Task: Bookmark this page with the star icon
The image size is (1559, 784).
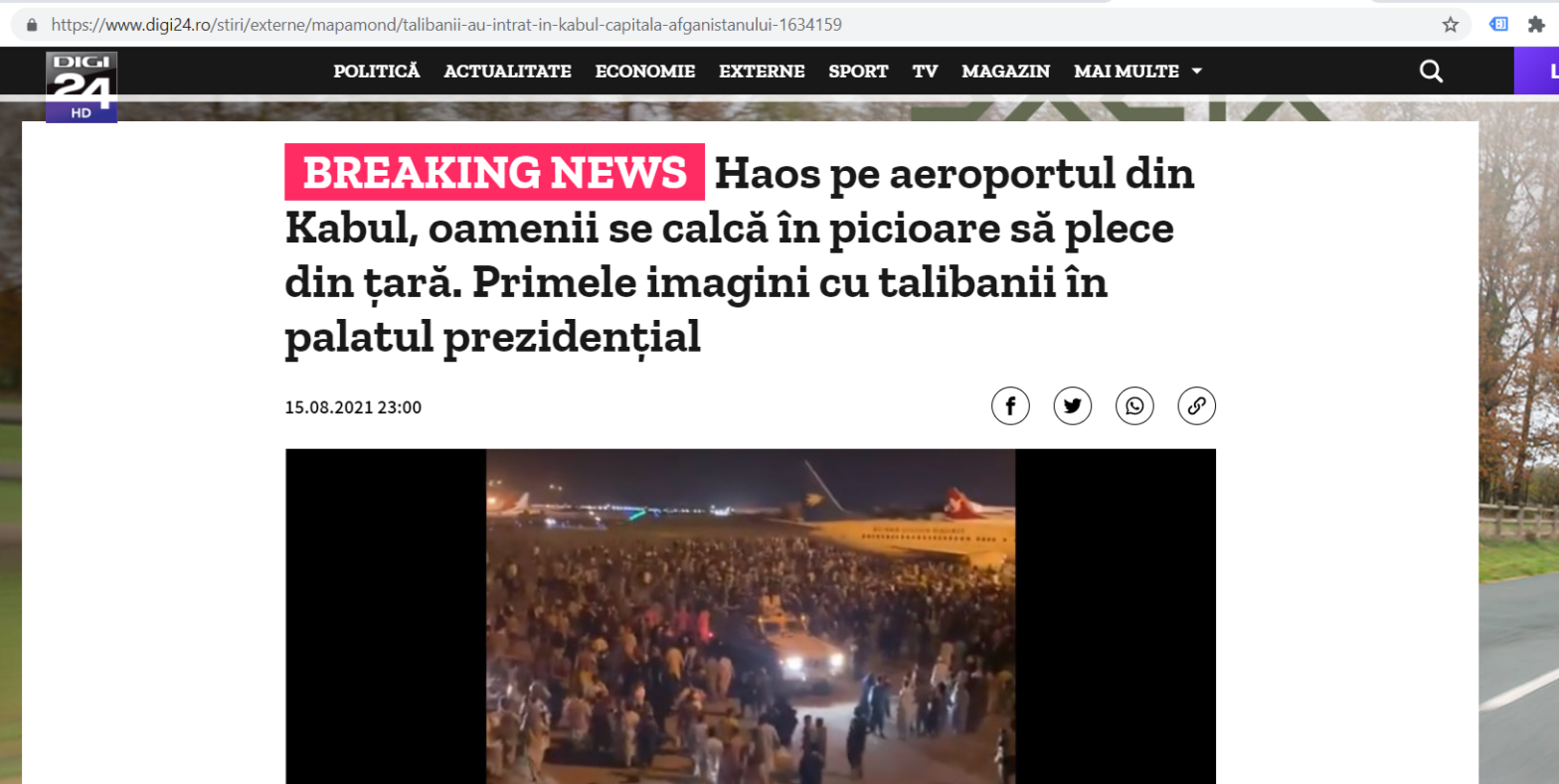Action: coord(1451,25)
